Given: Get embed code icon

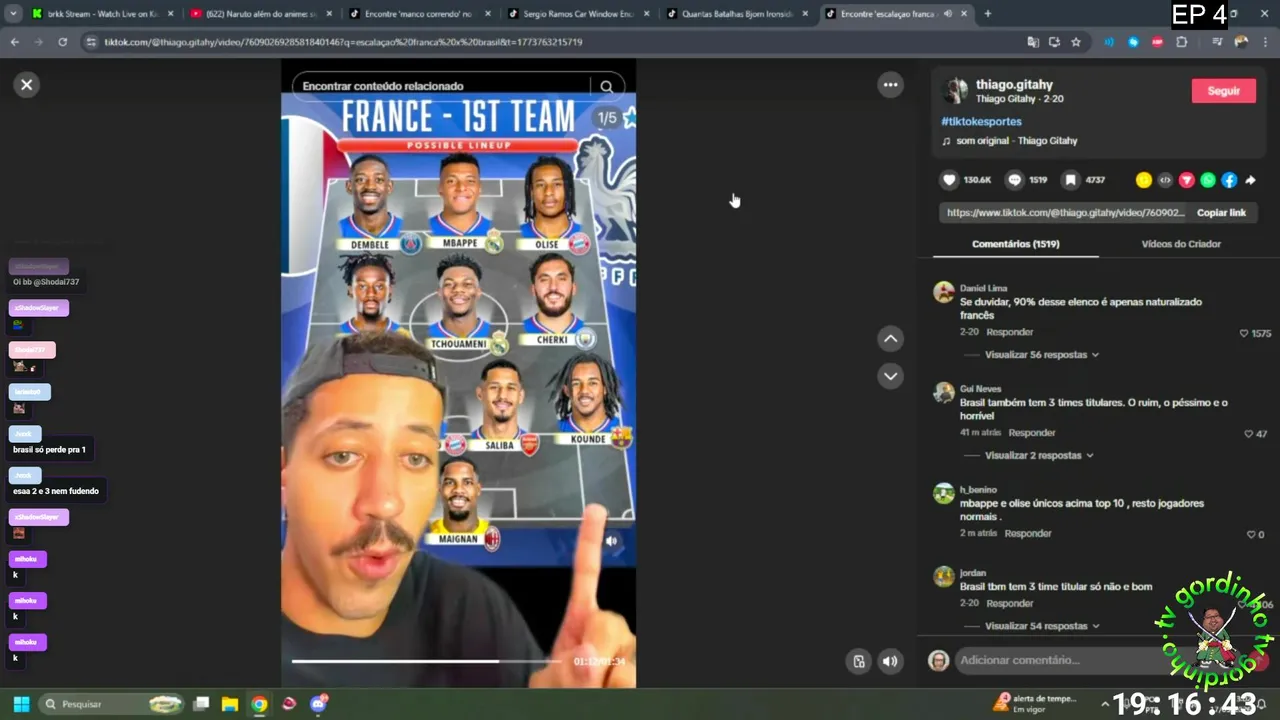Looking at the screenshot, I should tap(1165, 180).
